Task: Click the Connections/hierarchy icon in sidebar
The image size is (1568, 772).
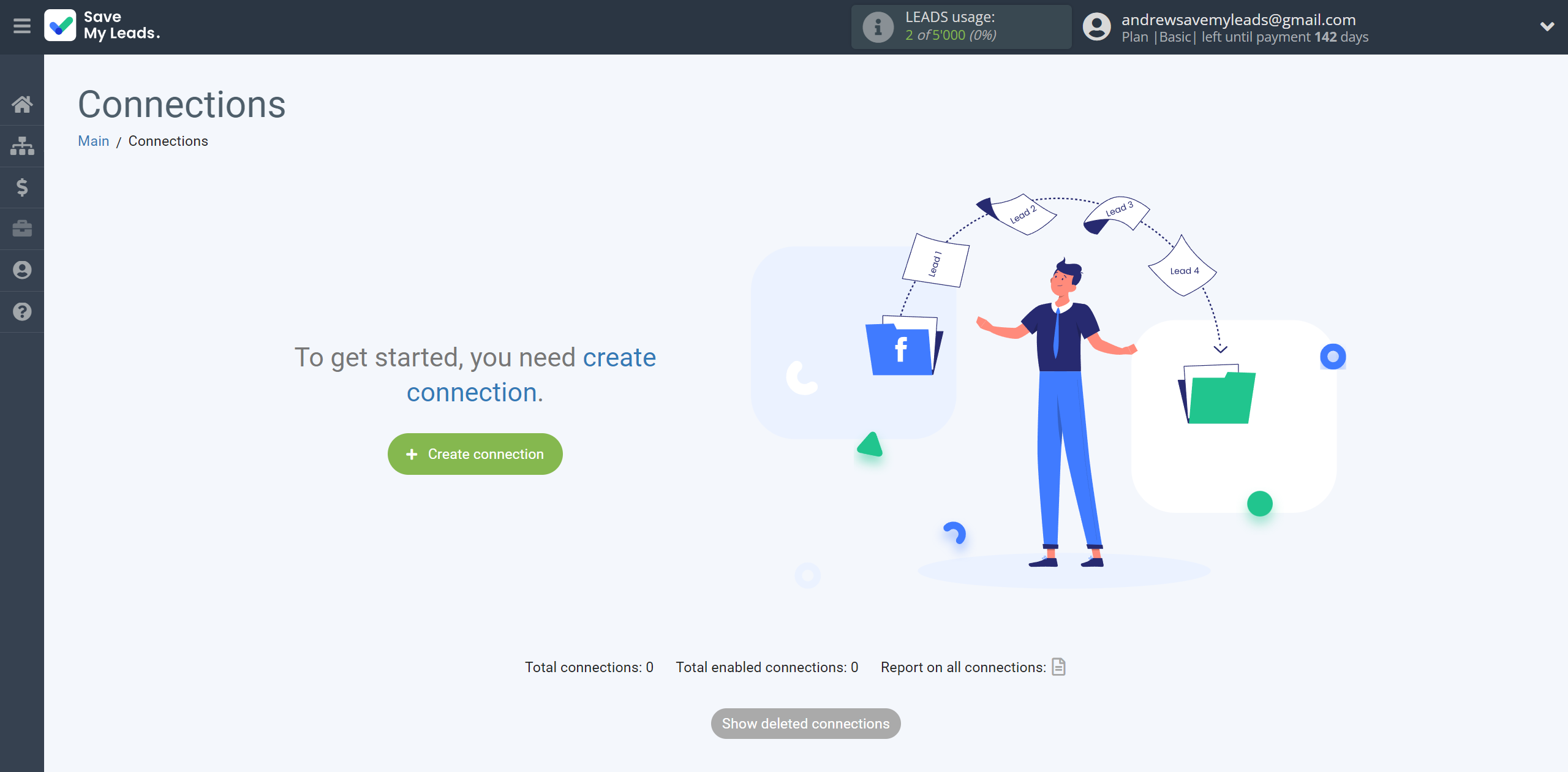Action: tap(22, 145)
